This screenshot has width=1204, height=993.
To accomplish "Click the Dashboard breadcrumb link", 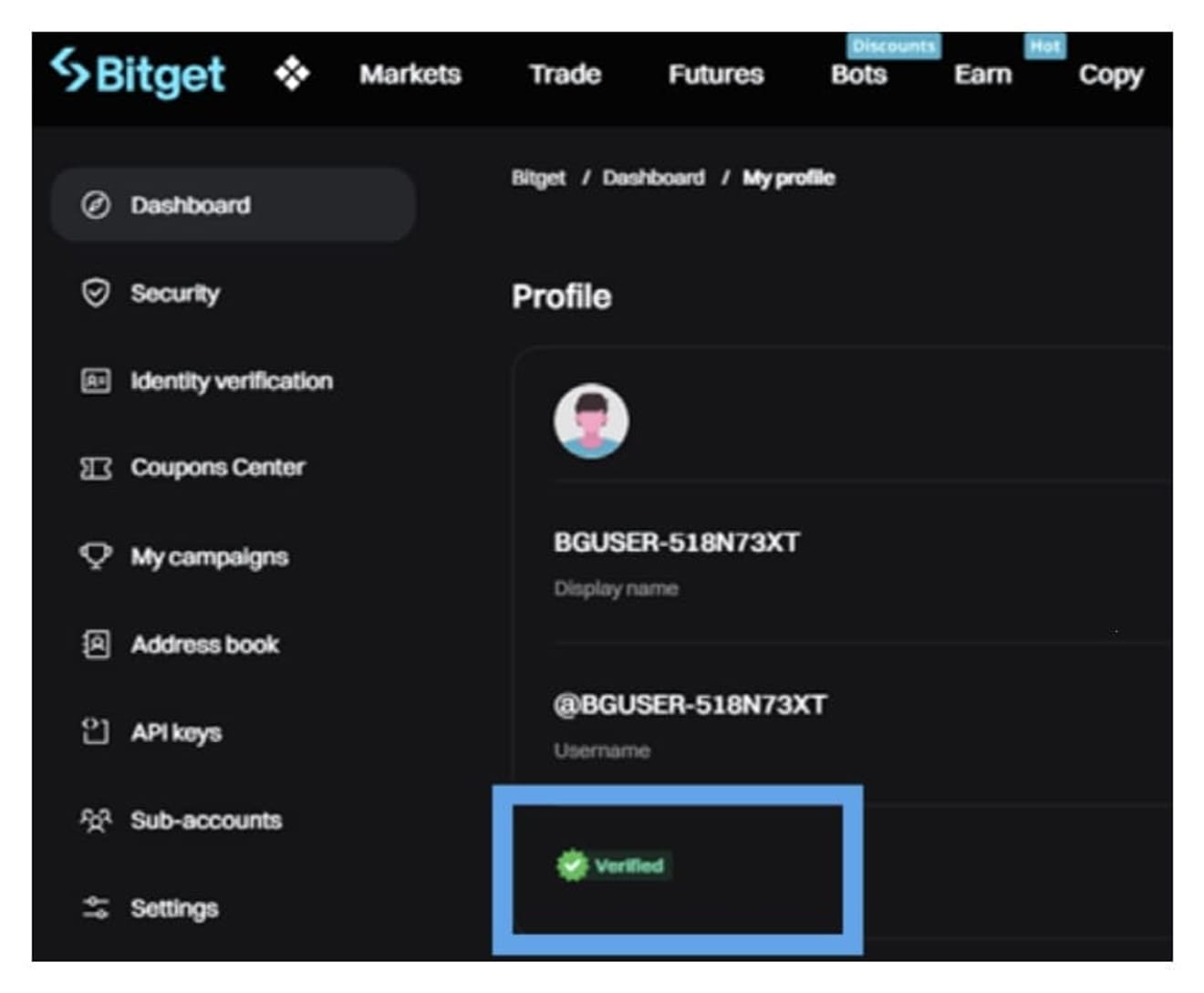I will 654,178.
